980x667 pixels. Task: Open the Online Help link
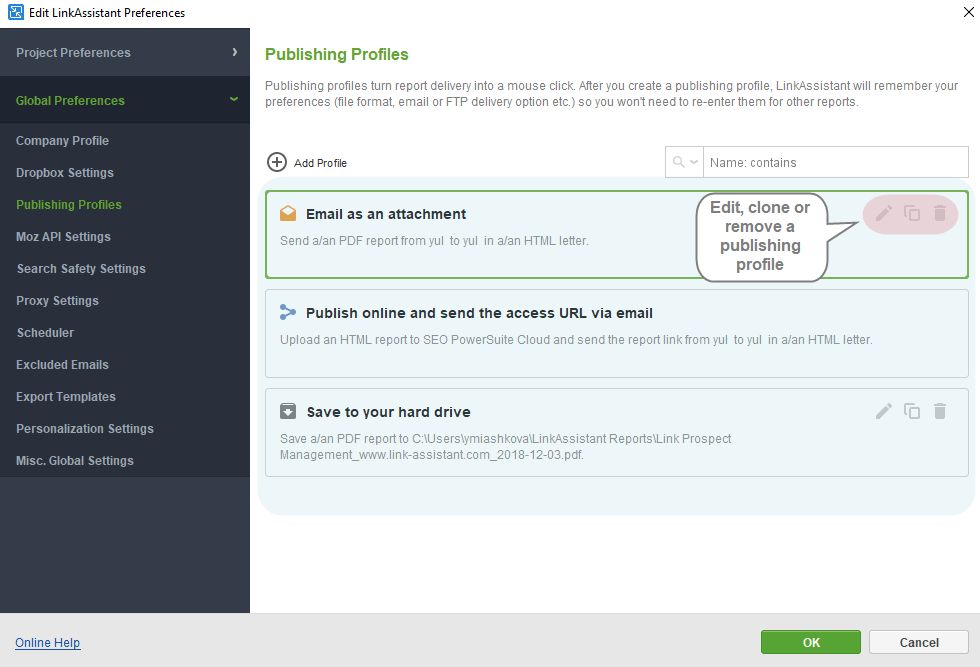click(48, 643)
